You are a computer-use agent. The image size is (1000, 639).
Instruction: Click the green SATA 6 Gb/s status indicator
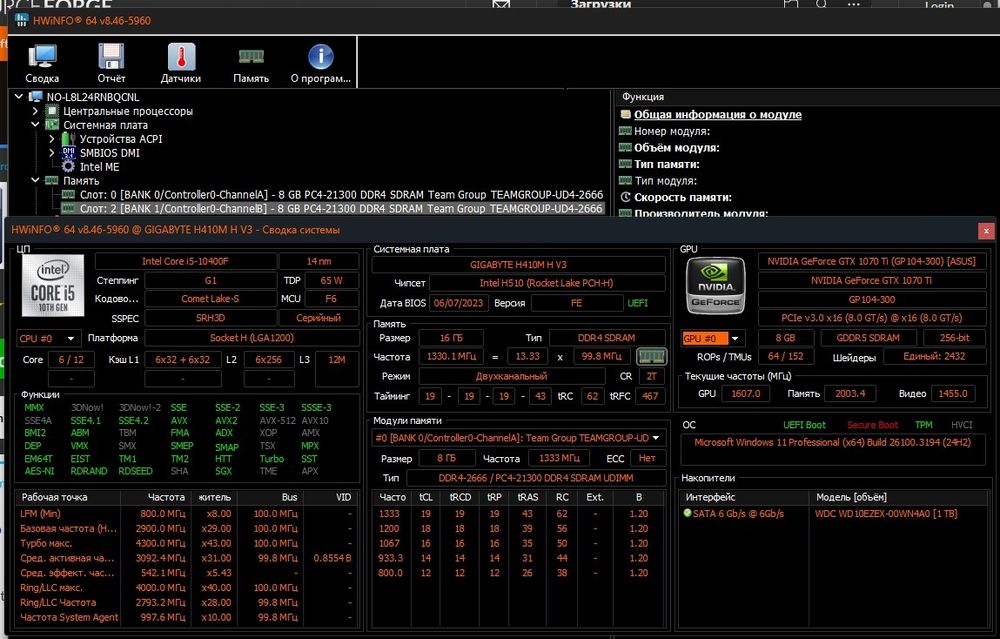[x=687, y=513]
